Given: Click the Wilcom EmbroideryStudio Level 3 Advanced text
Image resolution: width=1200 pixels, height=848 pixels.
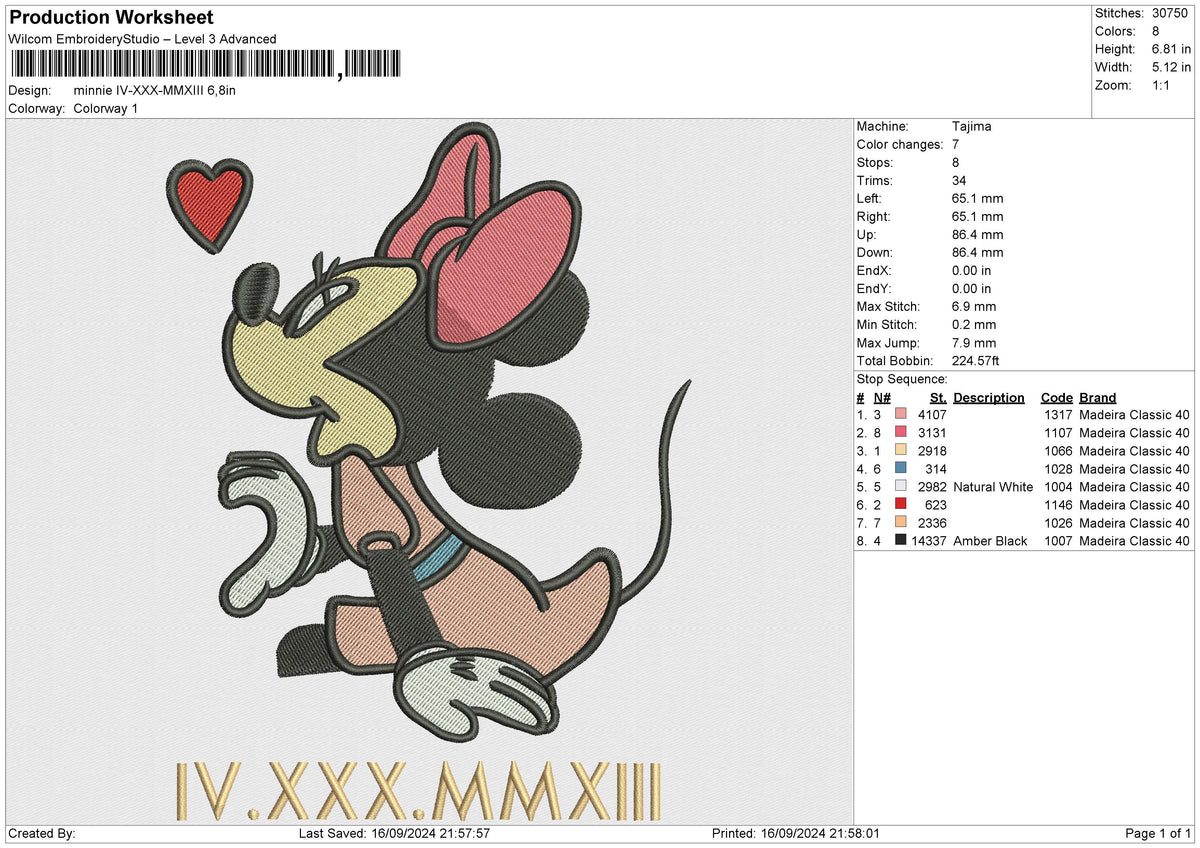Looking at the screenshot, I should [x=142, y=39].
